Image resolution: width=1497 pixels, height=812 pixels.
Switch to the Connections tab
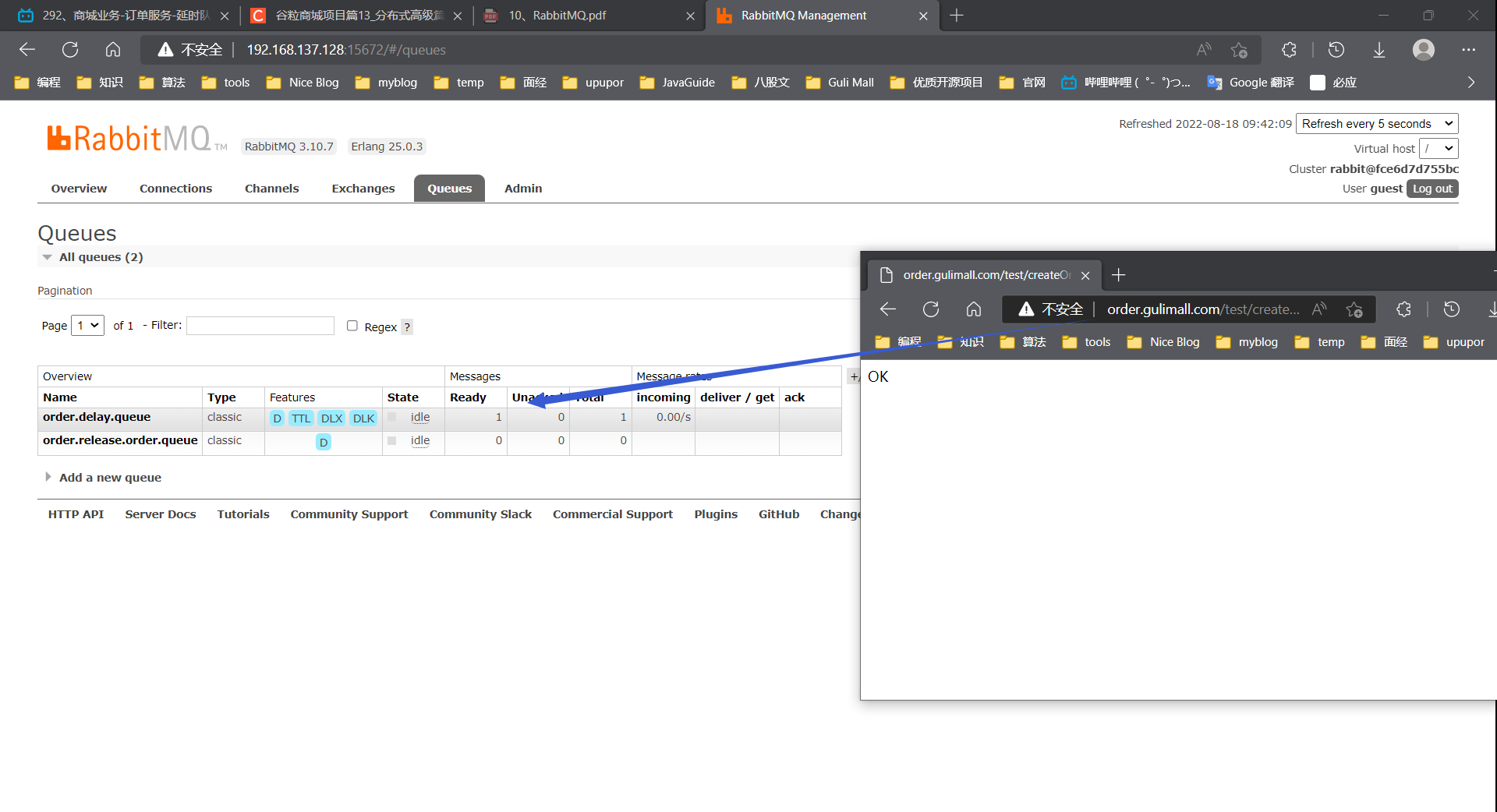pyautogui.click(x=175, y=189)
